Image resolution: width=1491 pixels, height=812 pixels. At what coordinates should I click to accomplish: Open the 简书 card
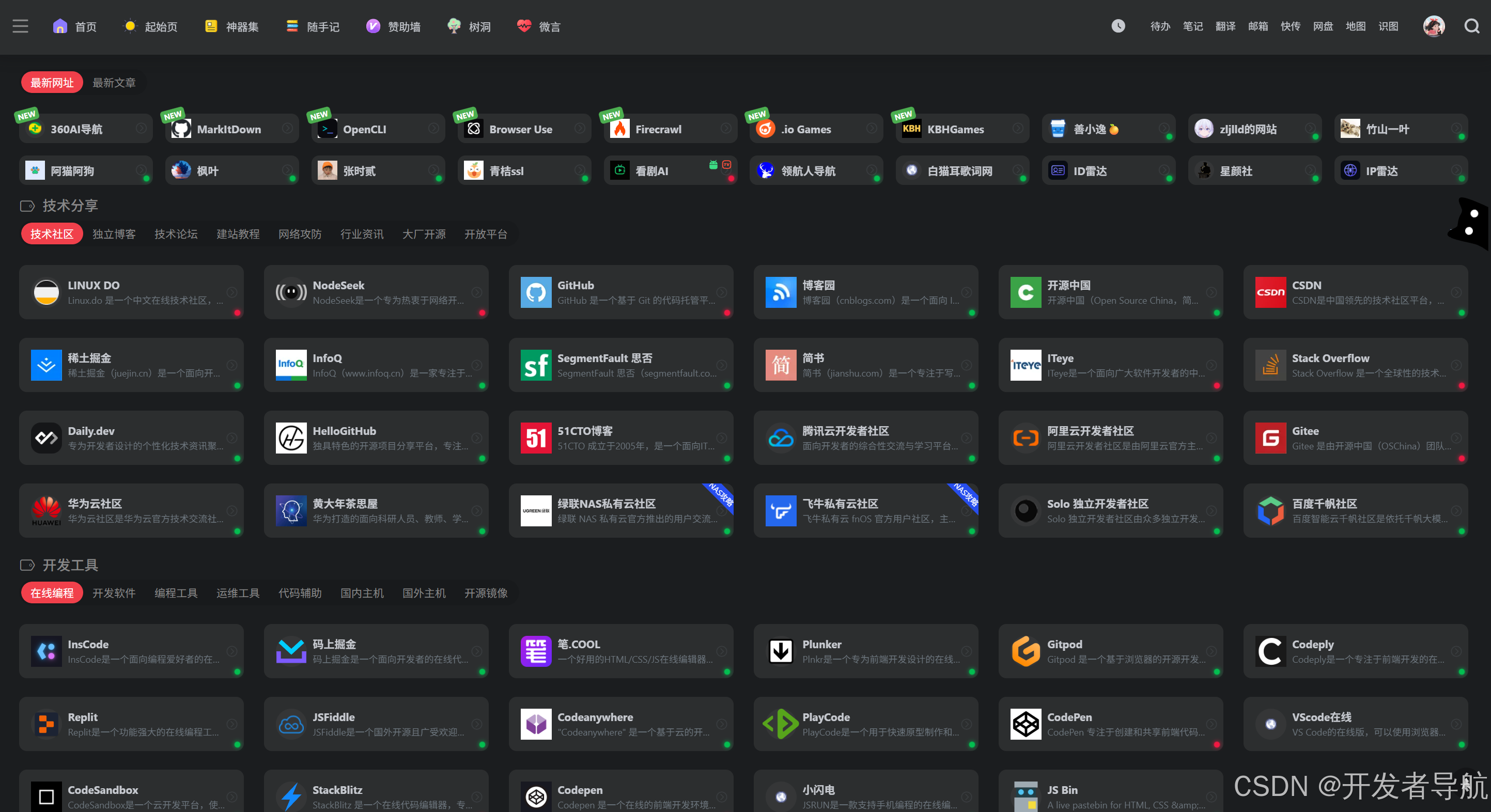[x=865, y=365]
